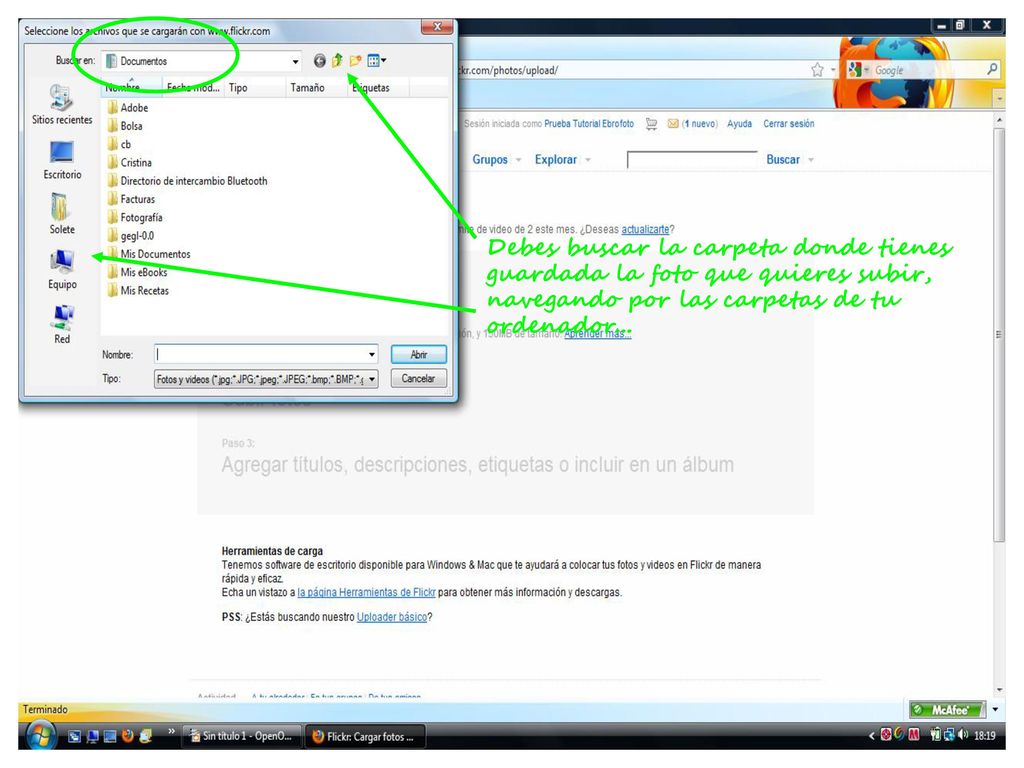Select the Facturas folder

tap(131, 199)
